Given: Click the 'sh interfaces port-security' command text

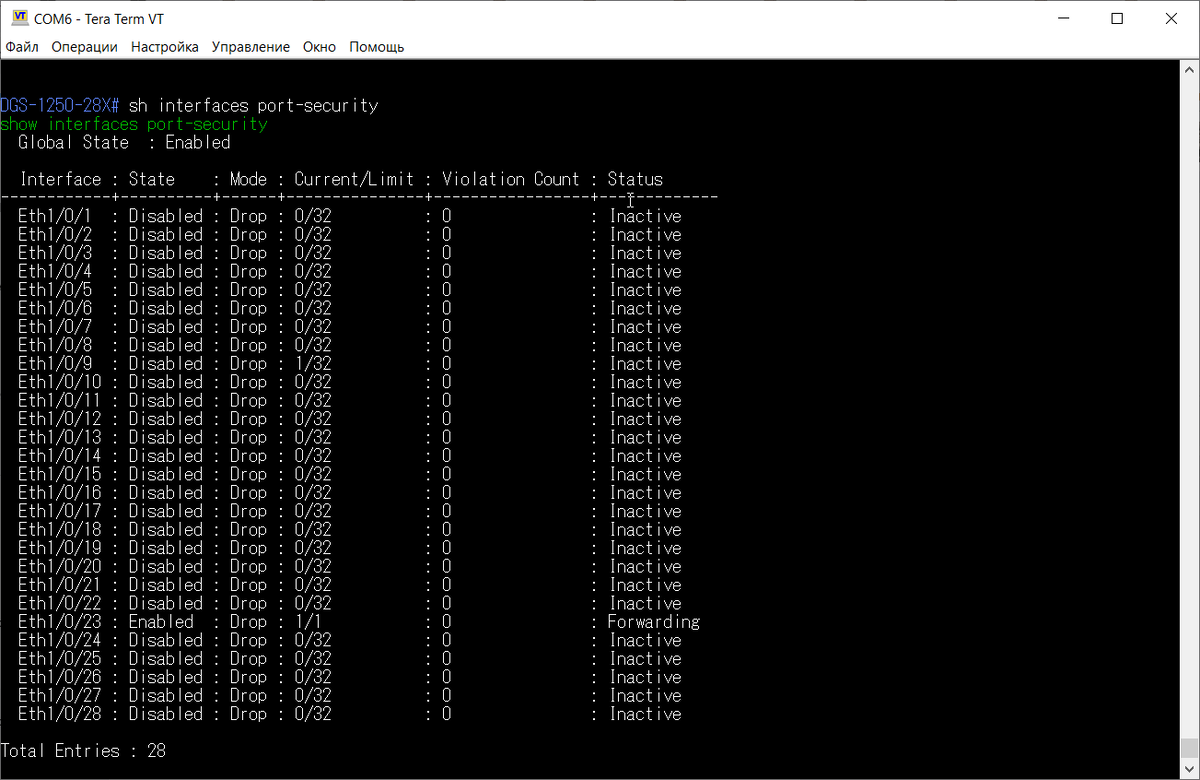Looking at the screenshot, I should pyautogui.click(x=254, y=105).
